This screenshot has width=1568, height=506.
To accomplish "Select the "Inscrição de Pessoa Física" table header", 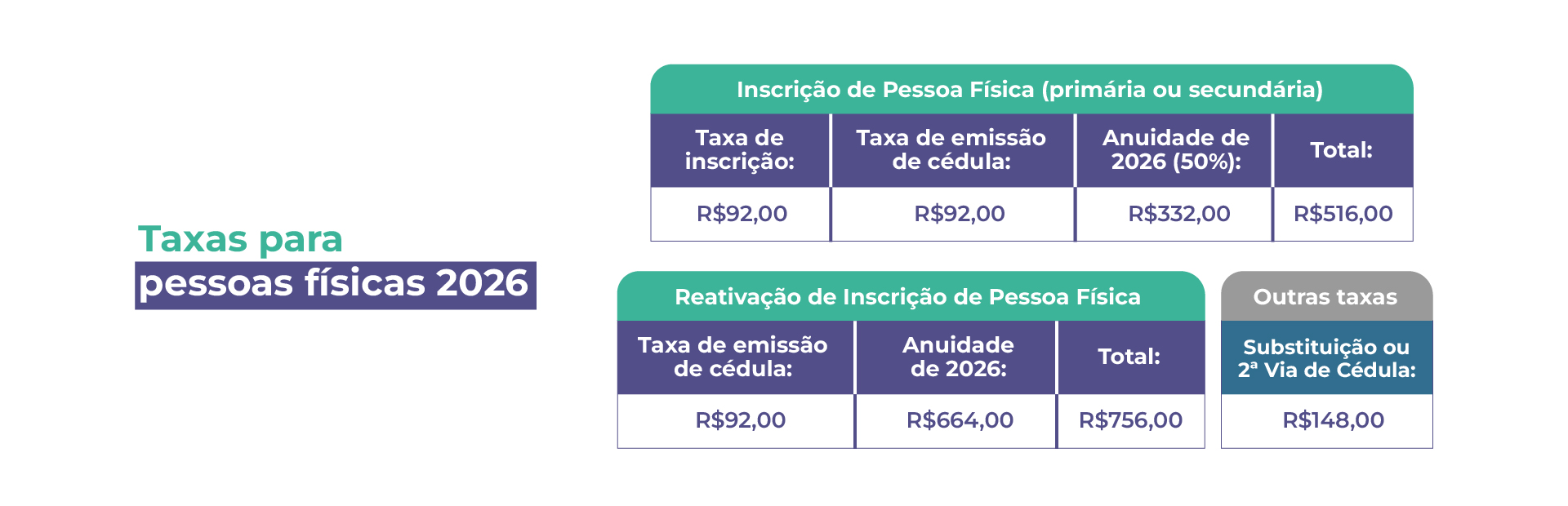I will [1030, 90].
